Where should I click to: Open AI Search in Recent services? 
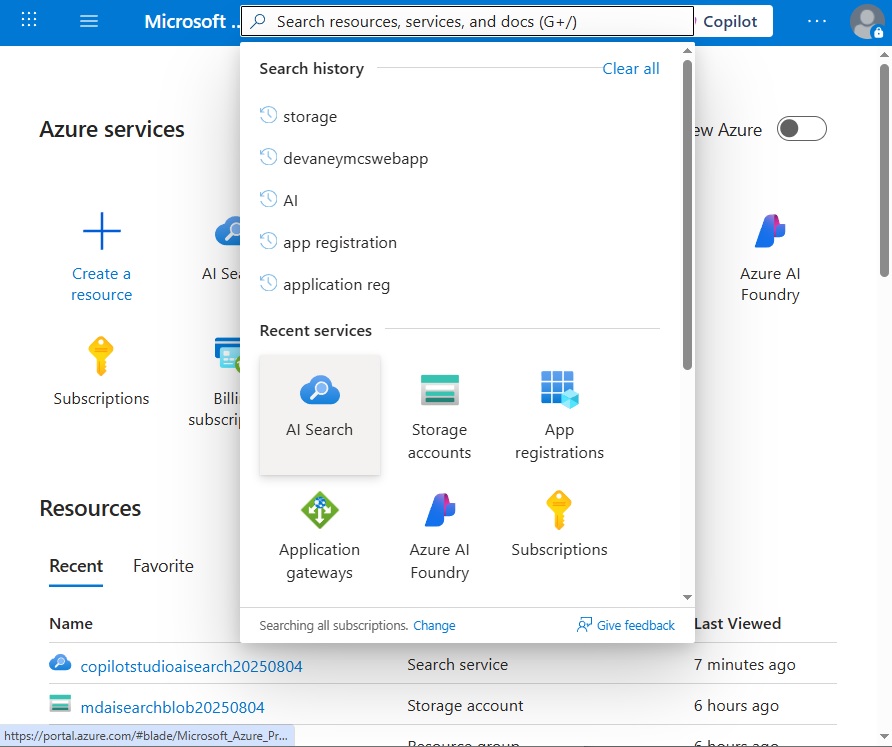coord(320,415)
